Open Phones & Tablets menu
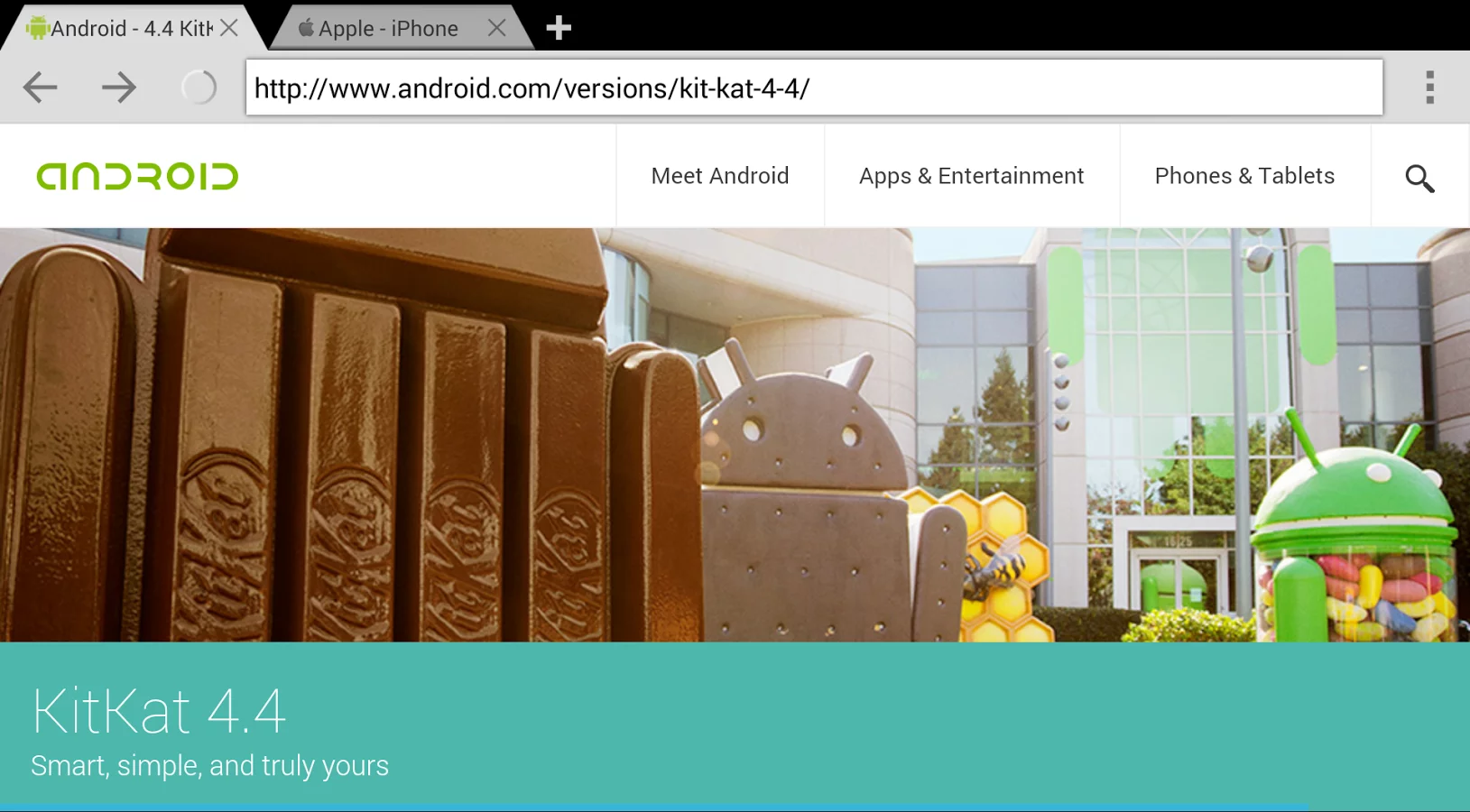The width and height of the screenshot is (1470, 812). click(1244, 176)
